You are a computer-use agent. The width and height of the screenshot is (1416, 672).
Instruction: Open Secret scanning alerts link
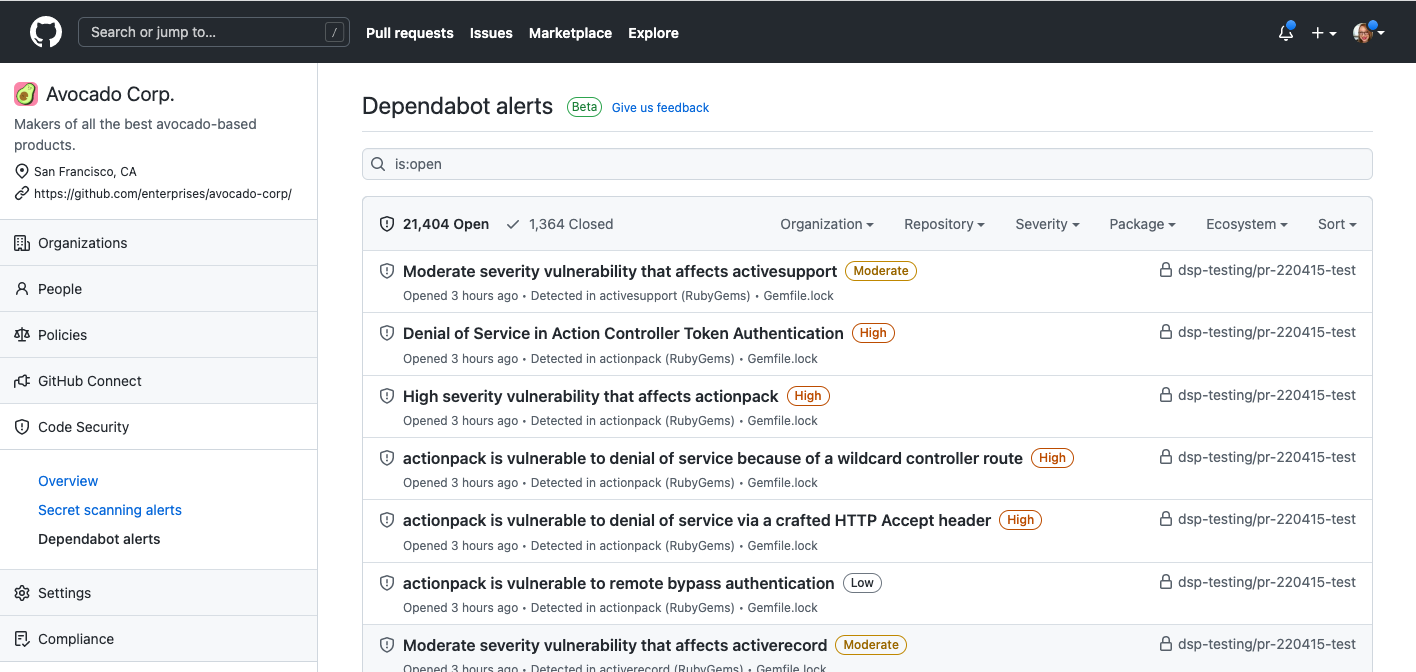click(x=110, y=510)
